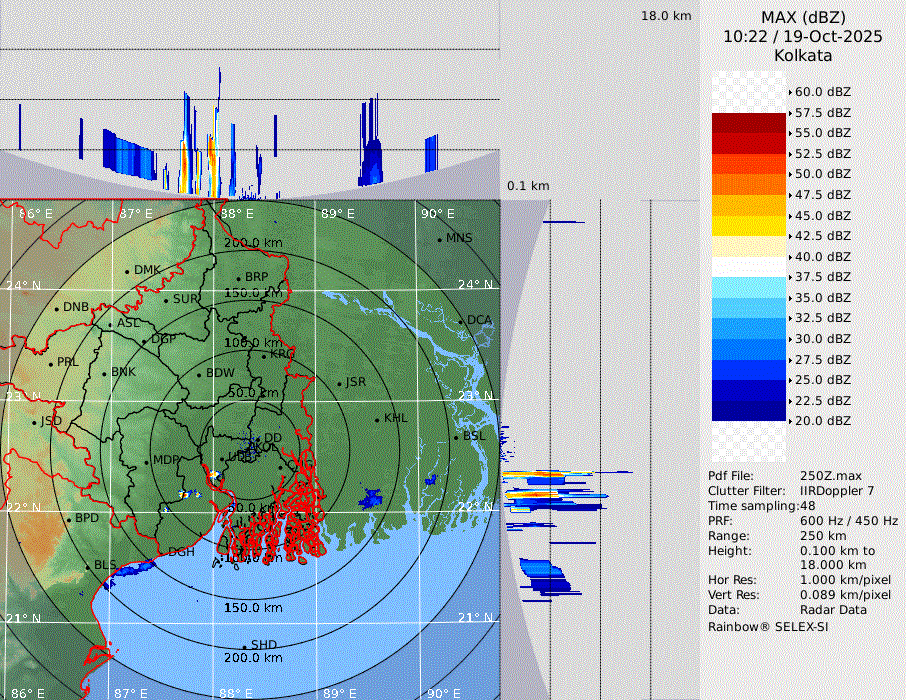Click the KHL station marker

[377, 419]
